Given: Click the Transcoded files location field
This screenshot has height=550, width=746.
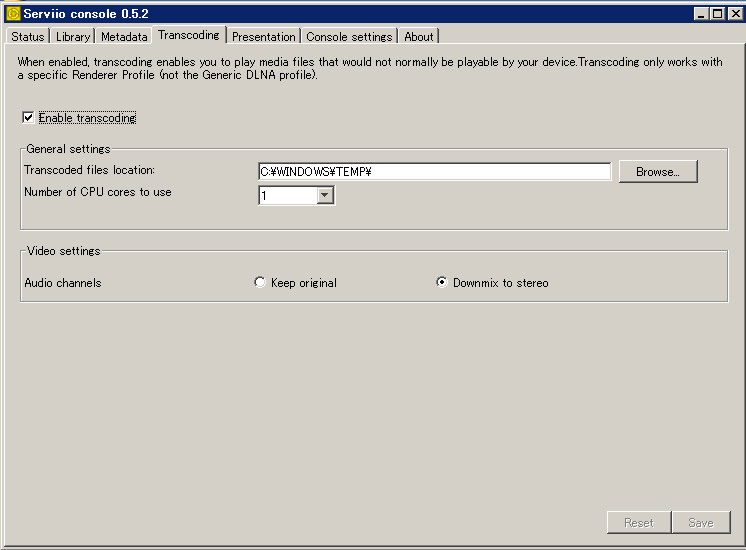Looking at the screenshot, I should pyautogui.click(x=434, y=172).
